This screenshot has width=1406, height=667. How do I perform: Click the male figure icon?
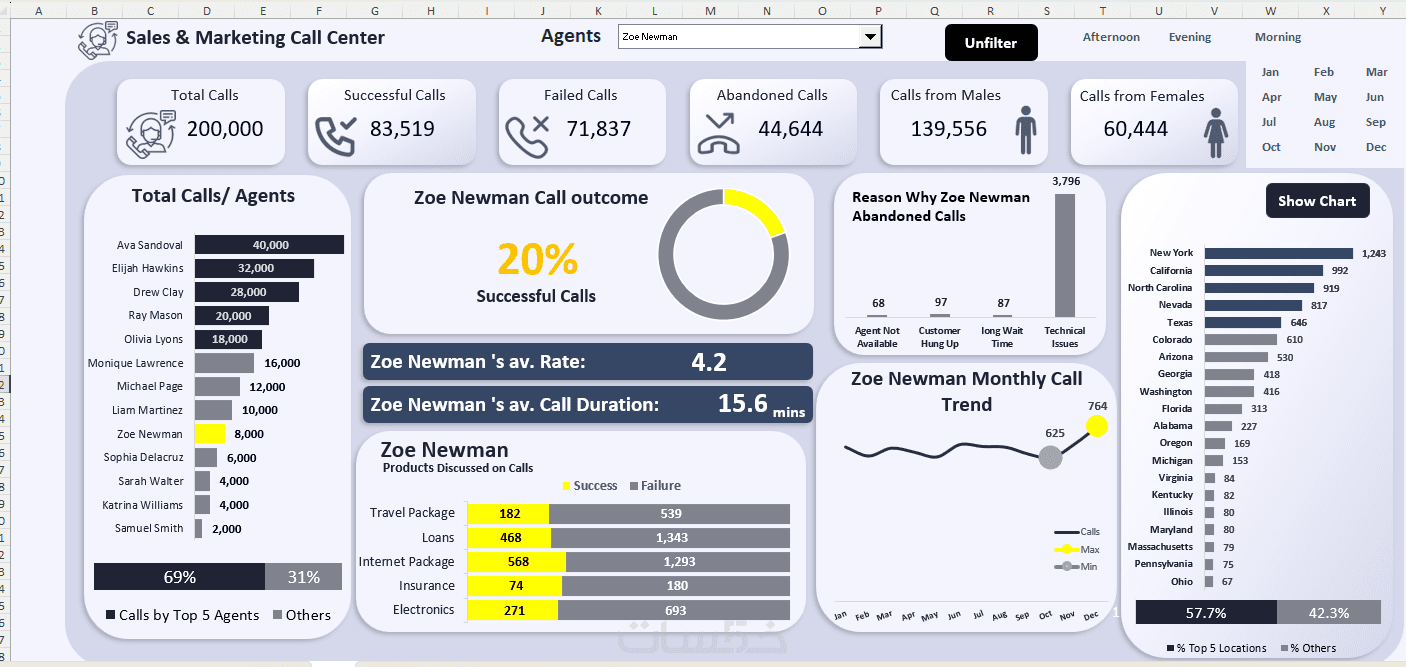click(x=1026, y=131)
